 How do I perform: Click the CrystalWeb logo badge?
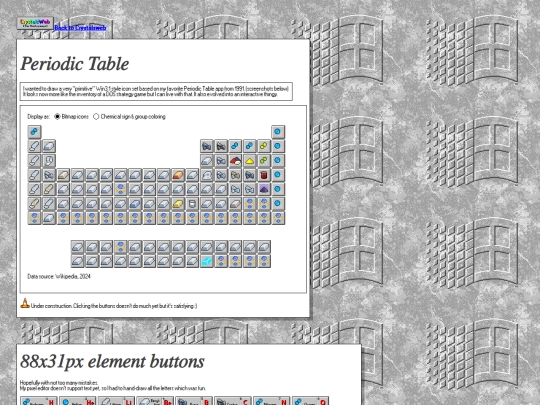point(35,23)
